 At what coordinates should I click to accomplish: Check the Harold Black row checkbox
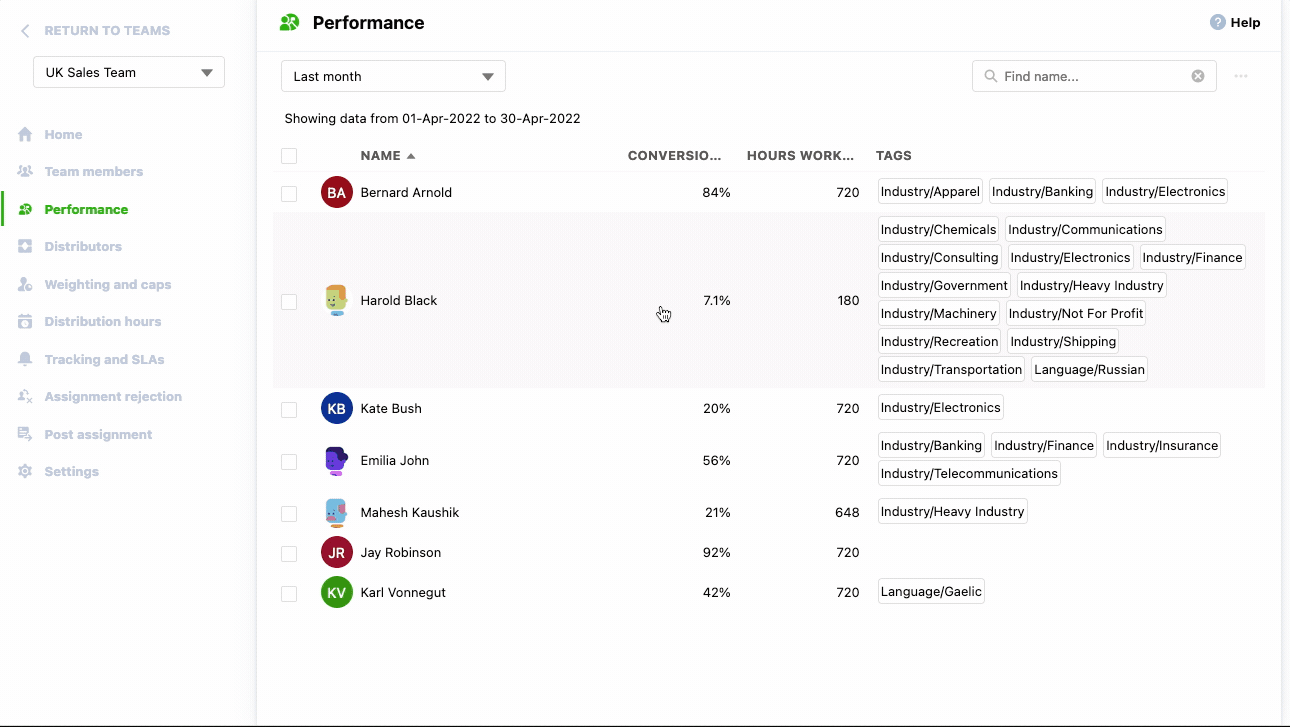click(289, 302)
